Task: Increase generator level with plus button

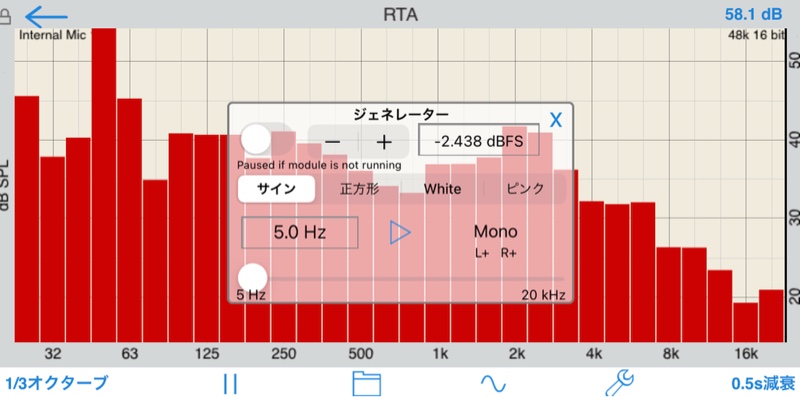Action: [384, 142]
